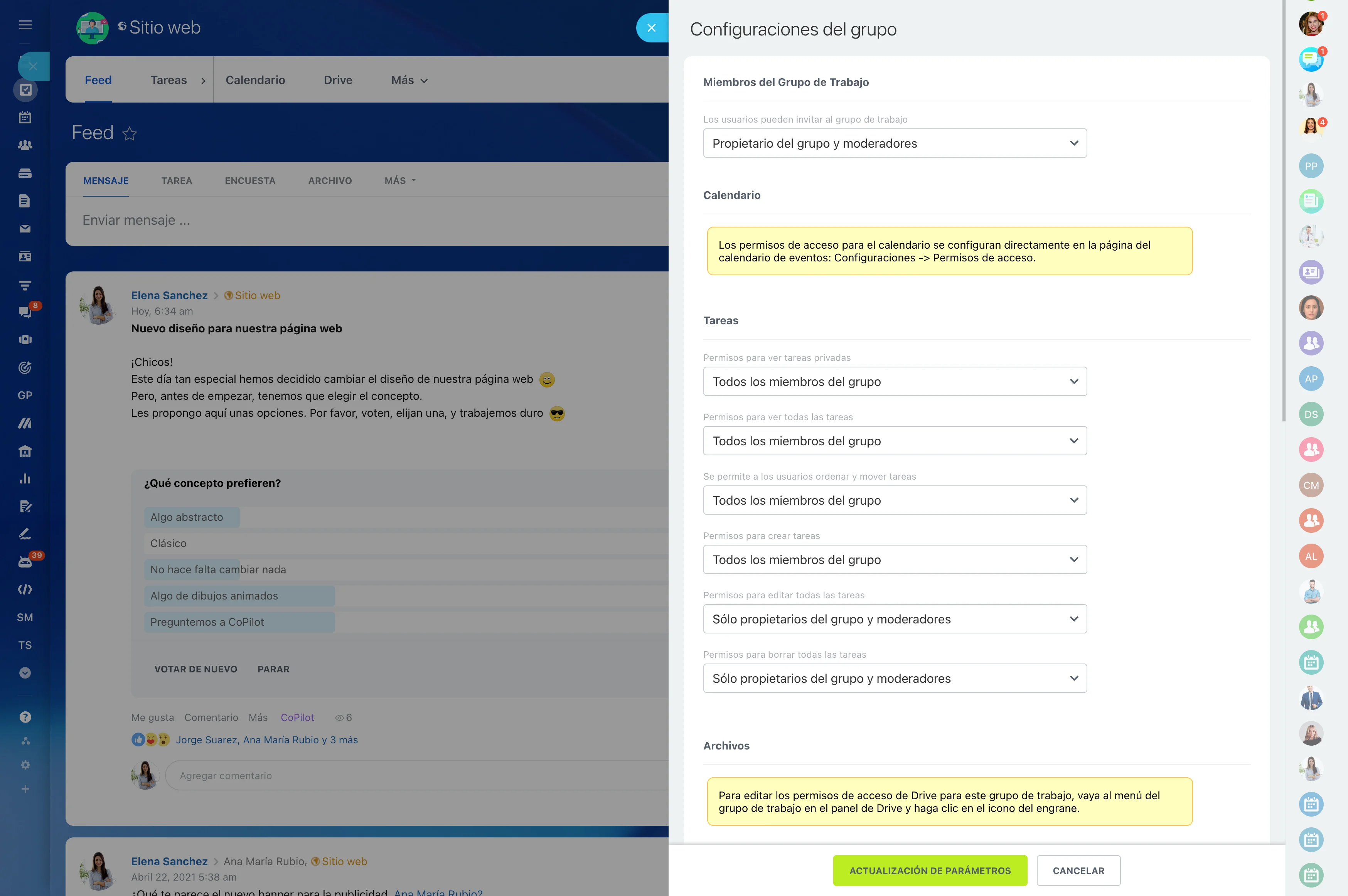1348x896 pixels.
Task: Select the ENCUESTA post tab
Action: tap(250, 180)
